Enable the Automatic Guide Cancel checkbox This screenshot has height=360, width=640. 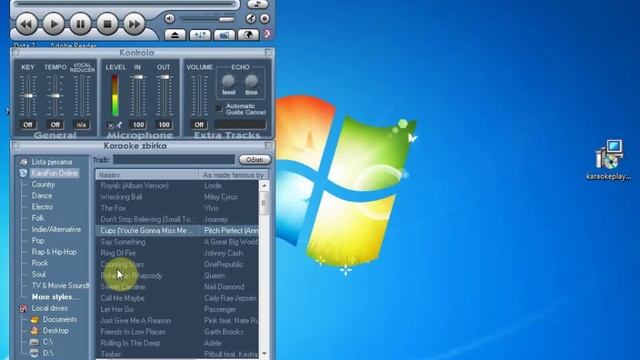coord(219,108)
